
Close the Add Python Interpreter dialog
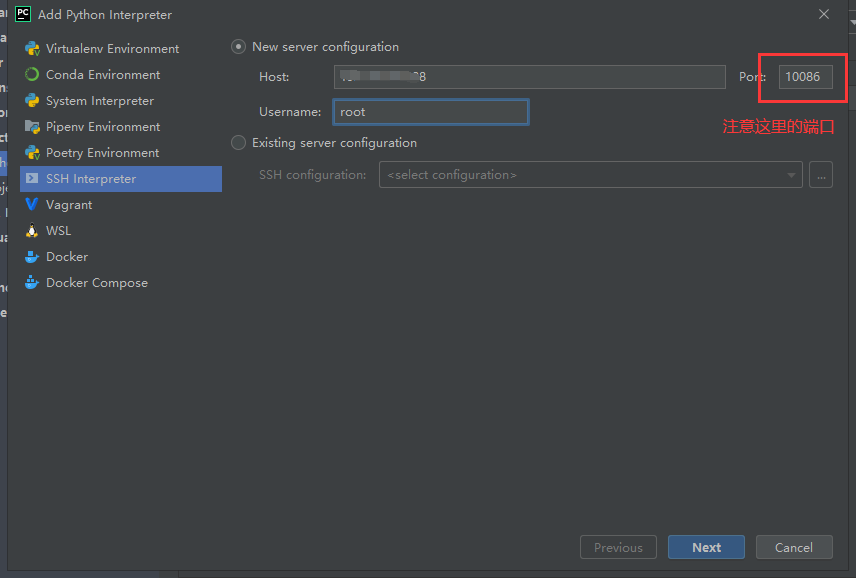tap(824, 14)
